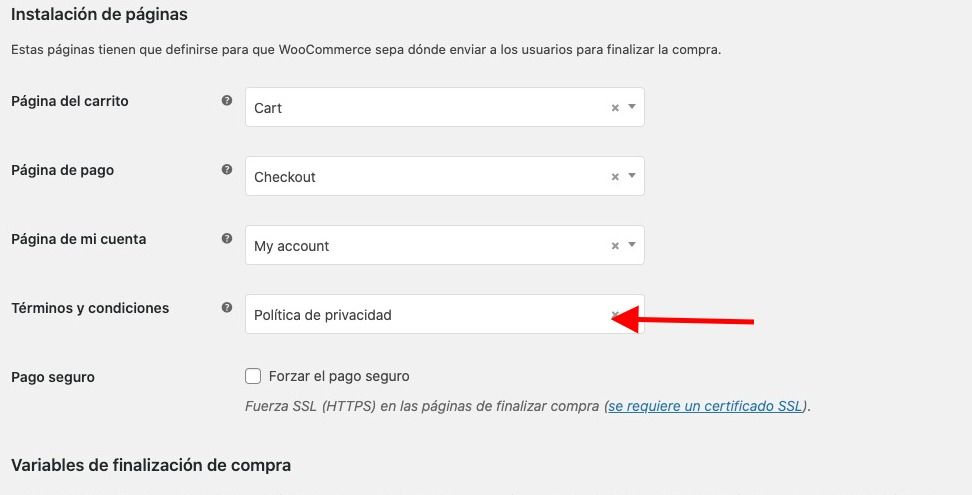
Task: Click the Cart text in select field
Action: point(268,108)
